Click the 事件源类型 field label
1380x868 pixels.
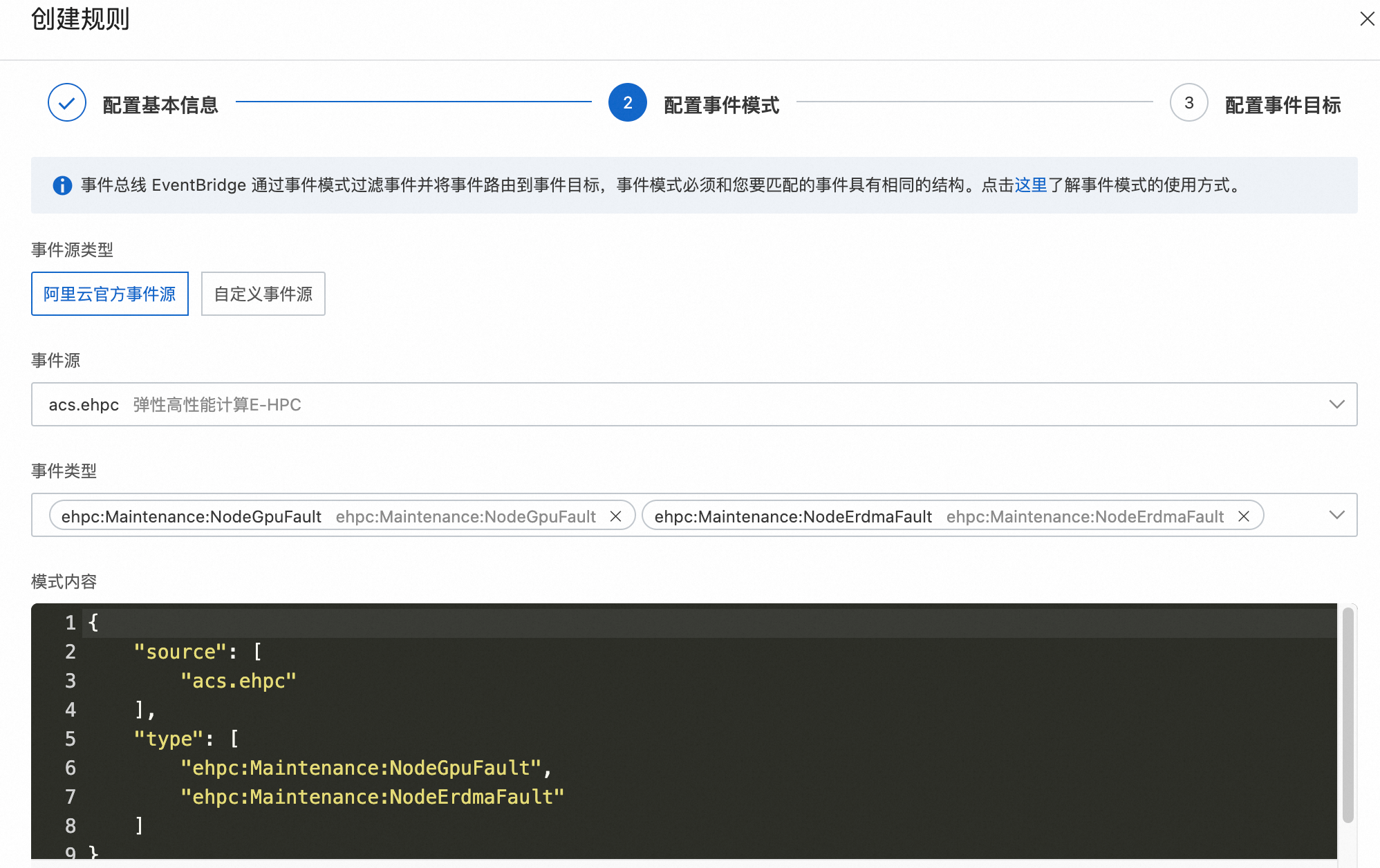pos(73,249)
